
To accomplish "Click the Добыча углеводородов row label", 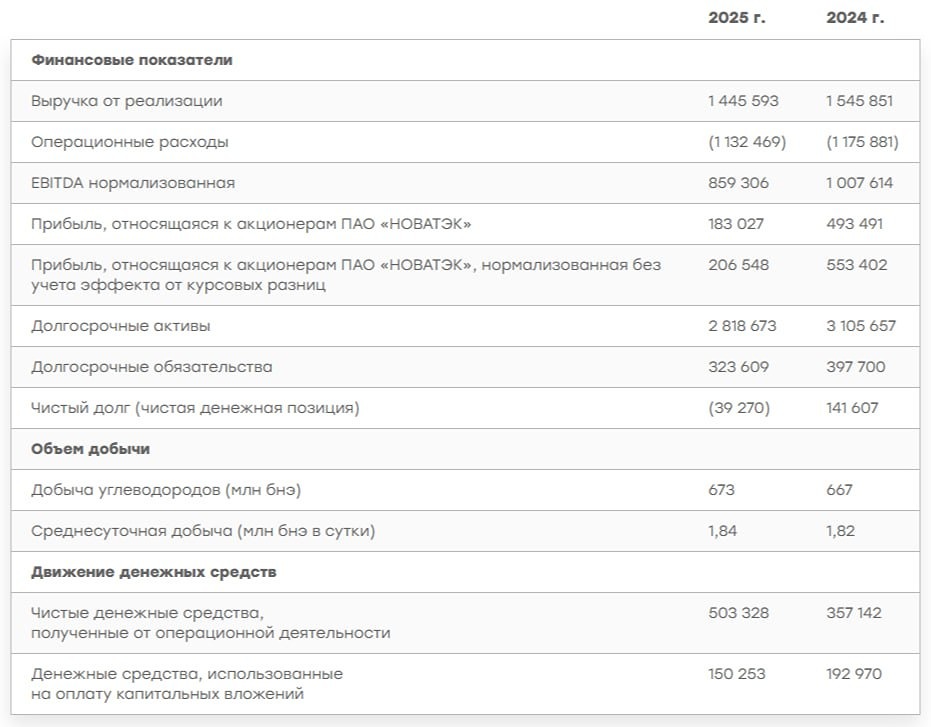I will click(x=166, y=490).
